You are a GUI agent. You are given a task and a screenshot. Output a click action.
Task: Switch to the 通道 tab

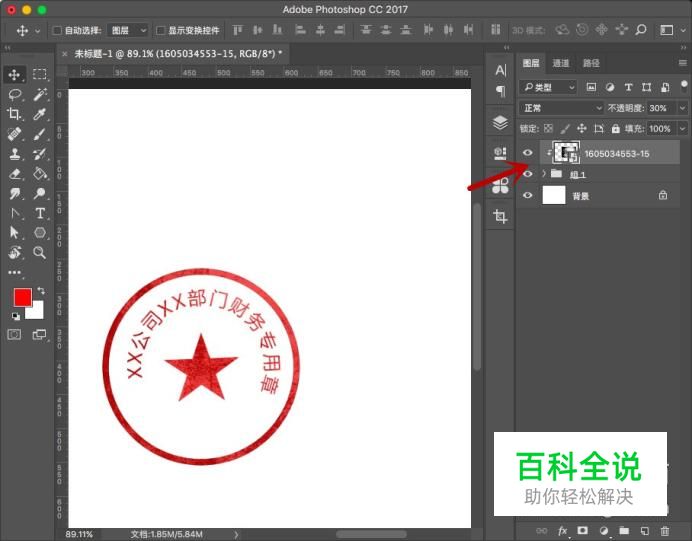coord(561,63)
